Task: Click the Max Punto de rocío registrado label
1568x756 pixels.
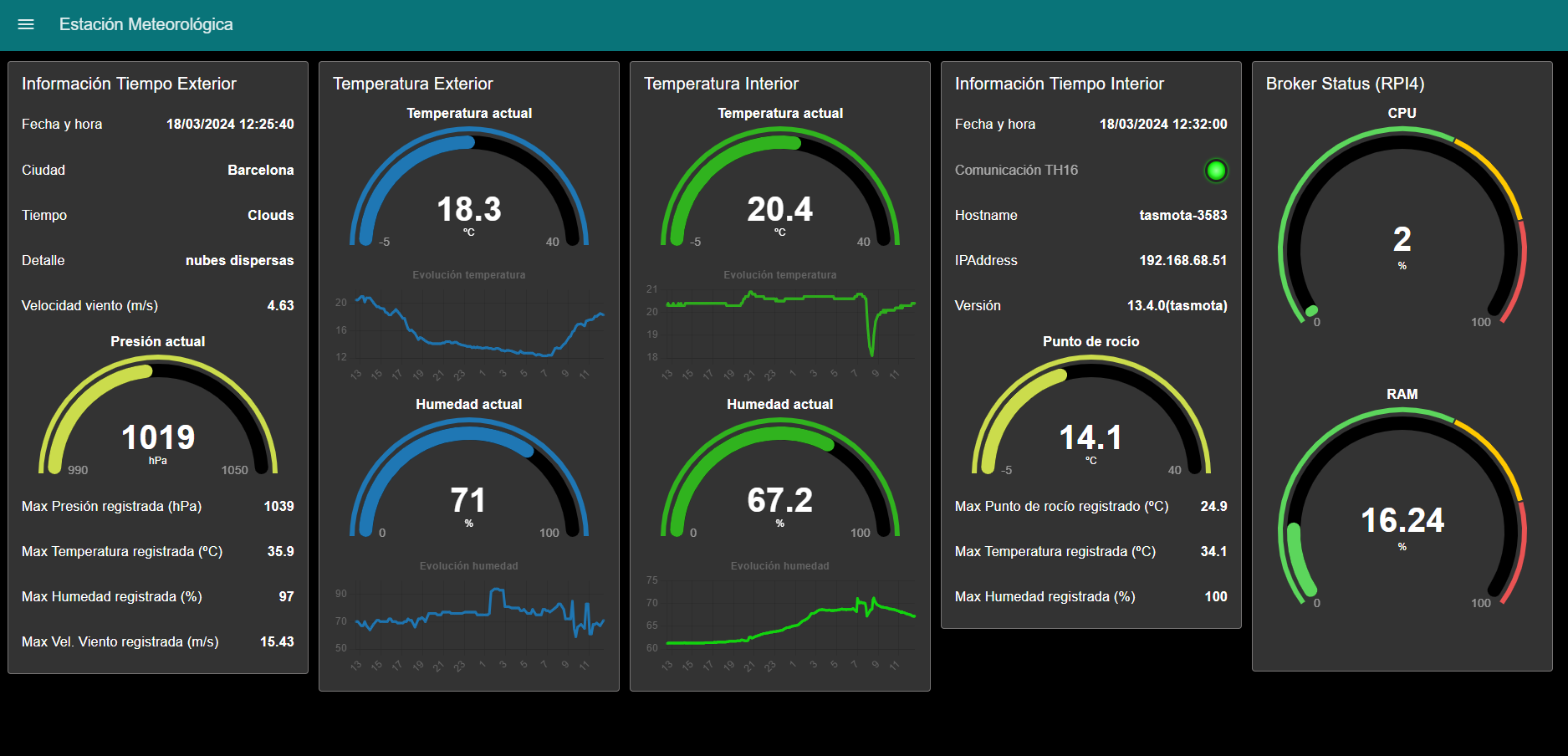Action: point(1061,506)
